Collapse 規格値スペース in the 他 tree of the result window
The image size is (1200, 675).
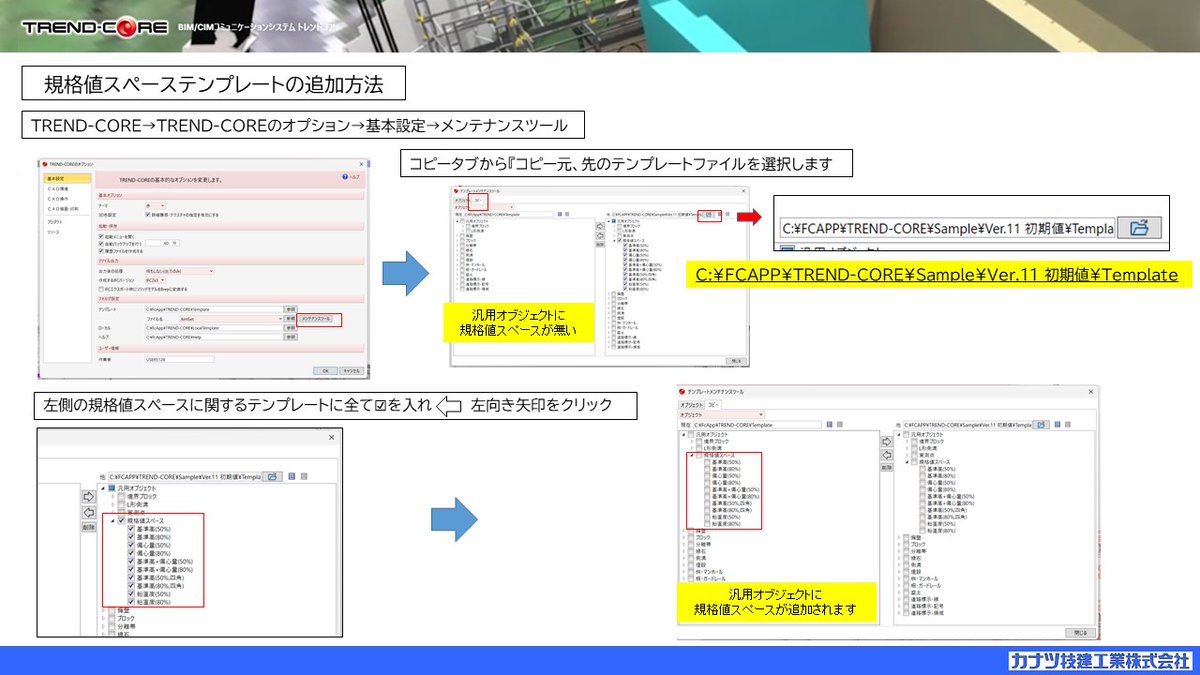908,462
